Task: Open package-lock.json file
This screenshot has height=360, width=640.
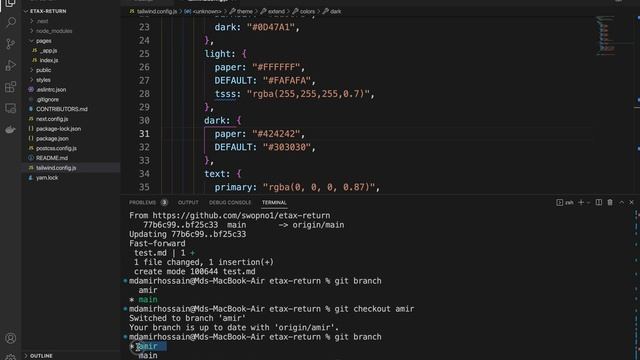Action: pos(58,129)
